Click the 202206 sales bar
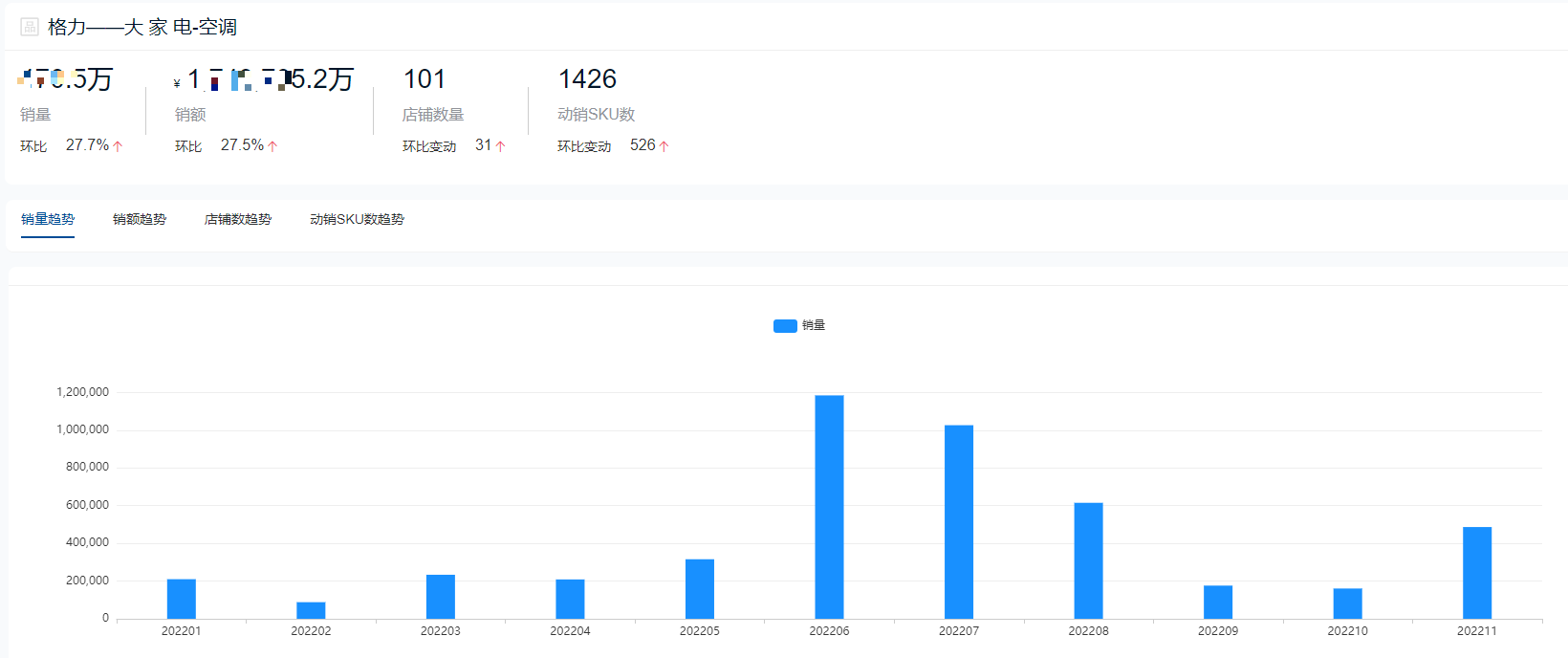Screen dimensions: 1568x658 point(829,507)
